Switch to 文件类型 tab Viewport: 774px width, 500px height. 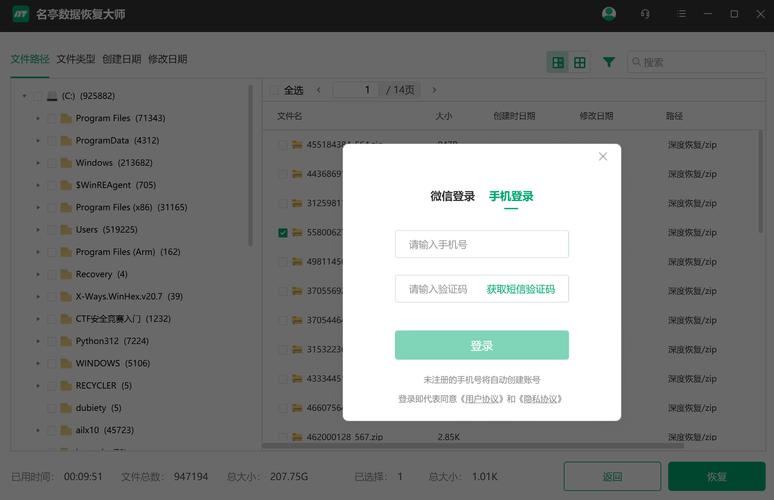[76, 59]
